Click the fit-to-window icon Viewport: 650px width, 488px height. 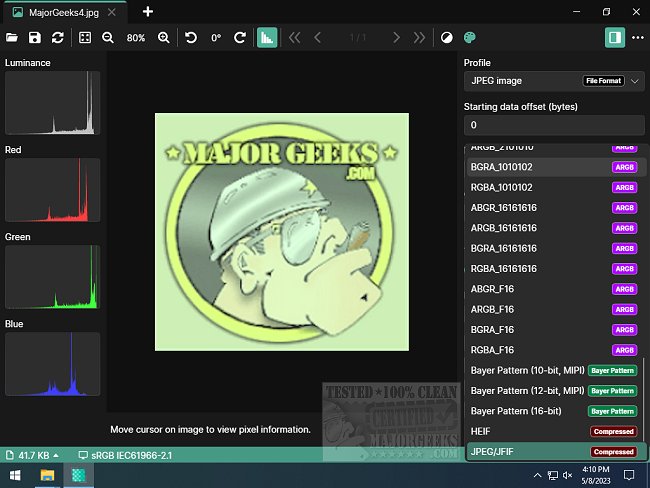pyautogui.click(x=85, y=37)
